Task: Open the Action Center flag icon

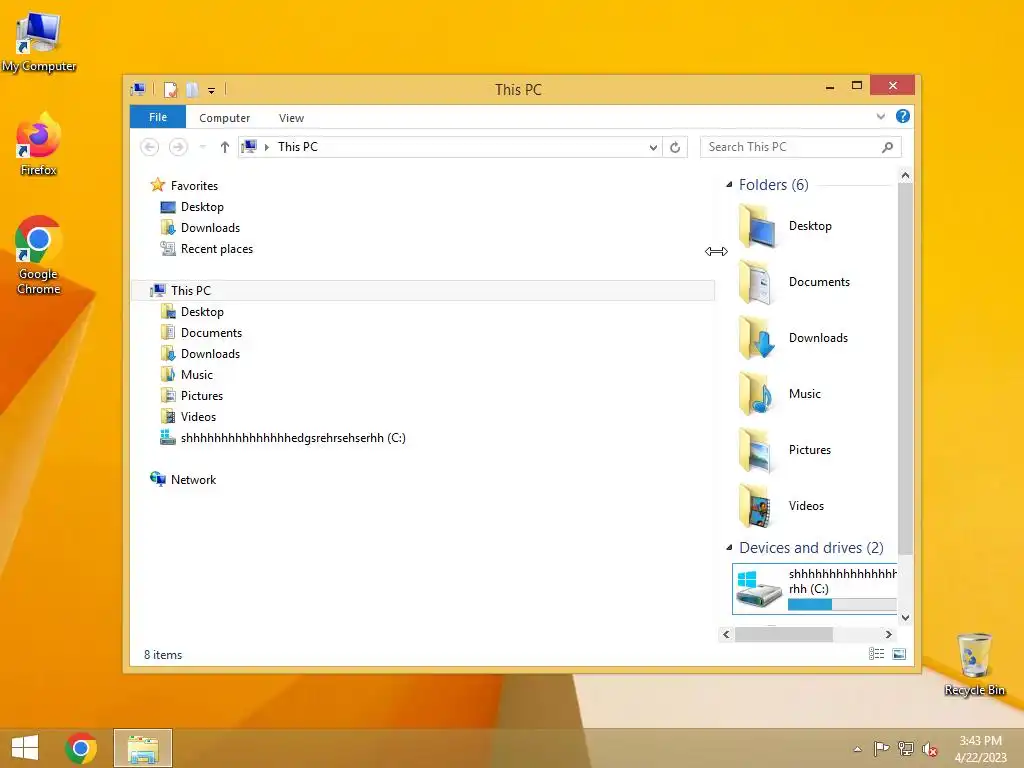Action: [x=882, y=749]
